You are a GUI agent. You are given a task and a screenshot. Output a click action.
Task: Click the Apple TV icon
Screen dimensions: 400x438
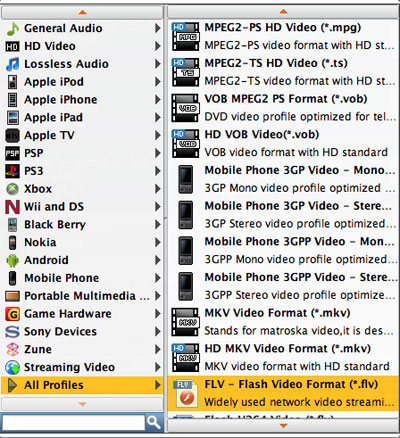(12, 135)
